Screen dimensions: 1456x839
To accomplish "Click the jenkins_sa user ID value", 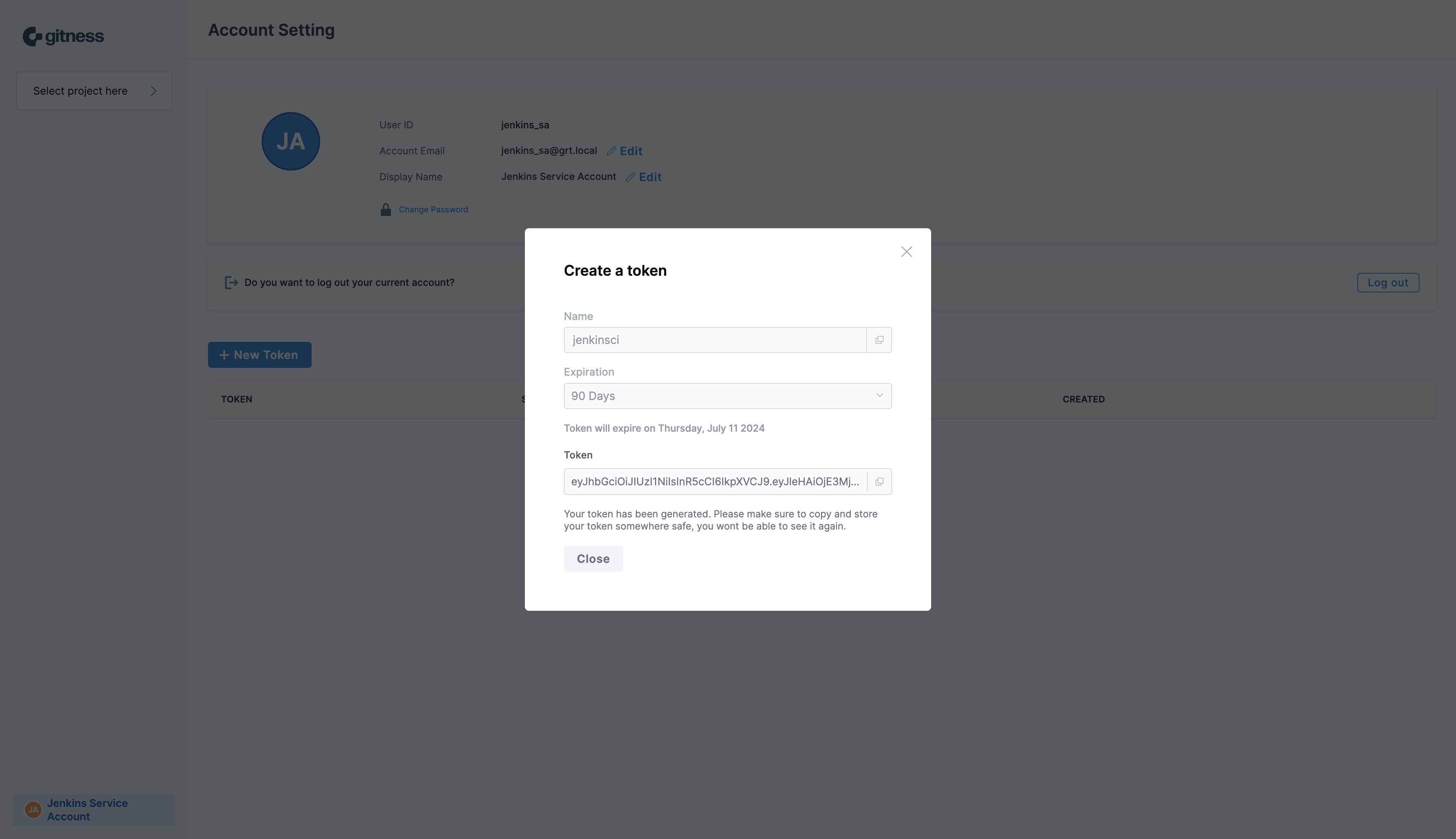I will (x=525, y=125).
